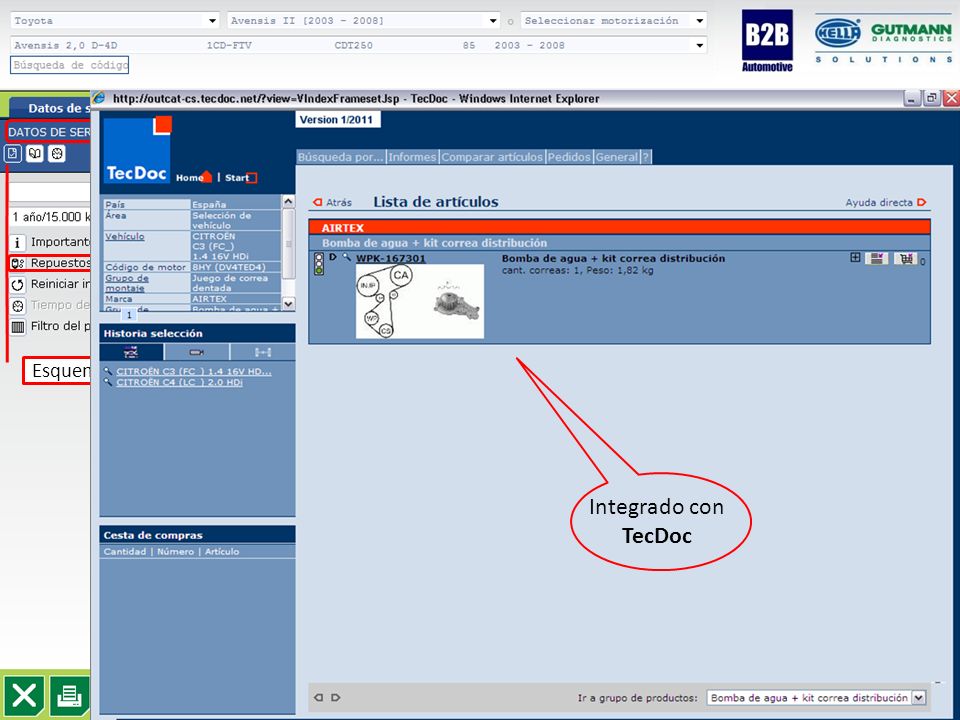Image resolution: width=960 pixels, height=720 pixels.
Task: Open the General menu
Action: click(x=617, y=157)
